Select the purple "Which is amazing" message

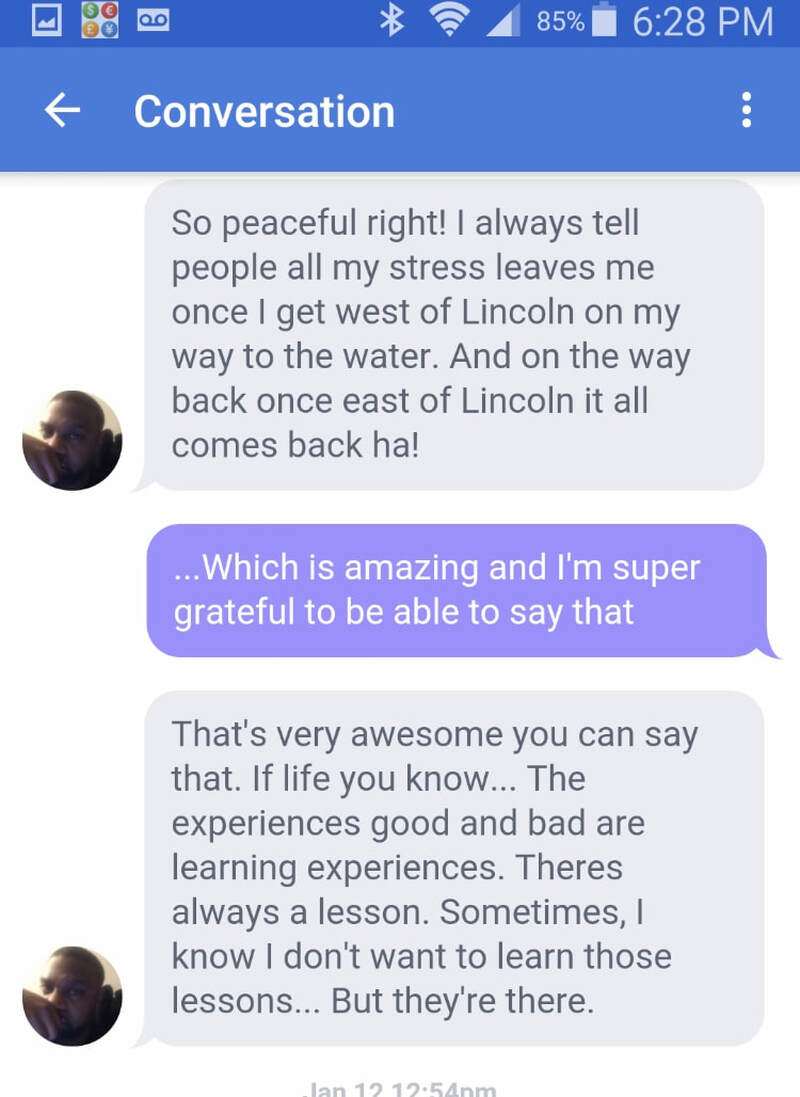pos(457,590)
